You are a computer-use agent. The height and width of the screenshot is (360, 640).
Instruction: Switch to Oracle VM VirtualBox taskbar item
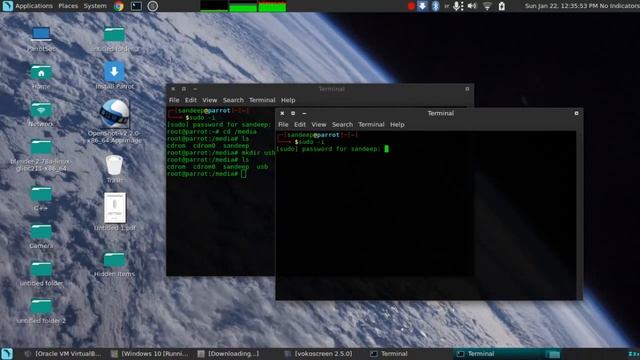click(63, 353)
